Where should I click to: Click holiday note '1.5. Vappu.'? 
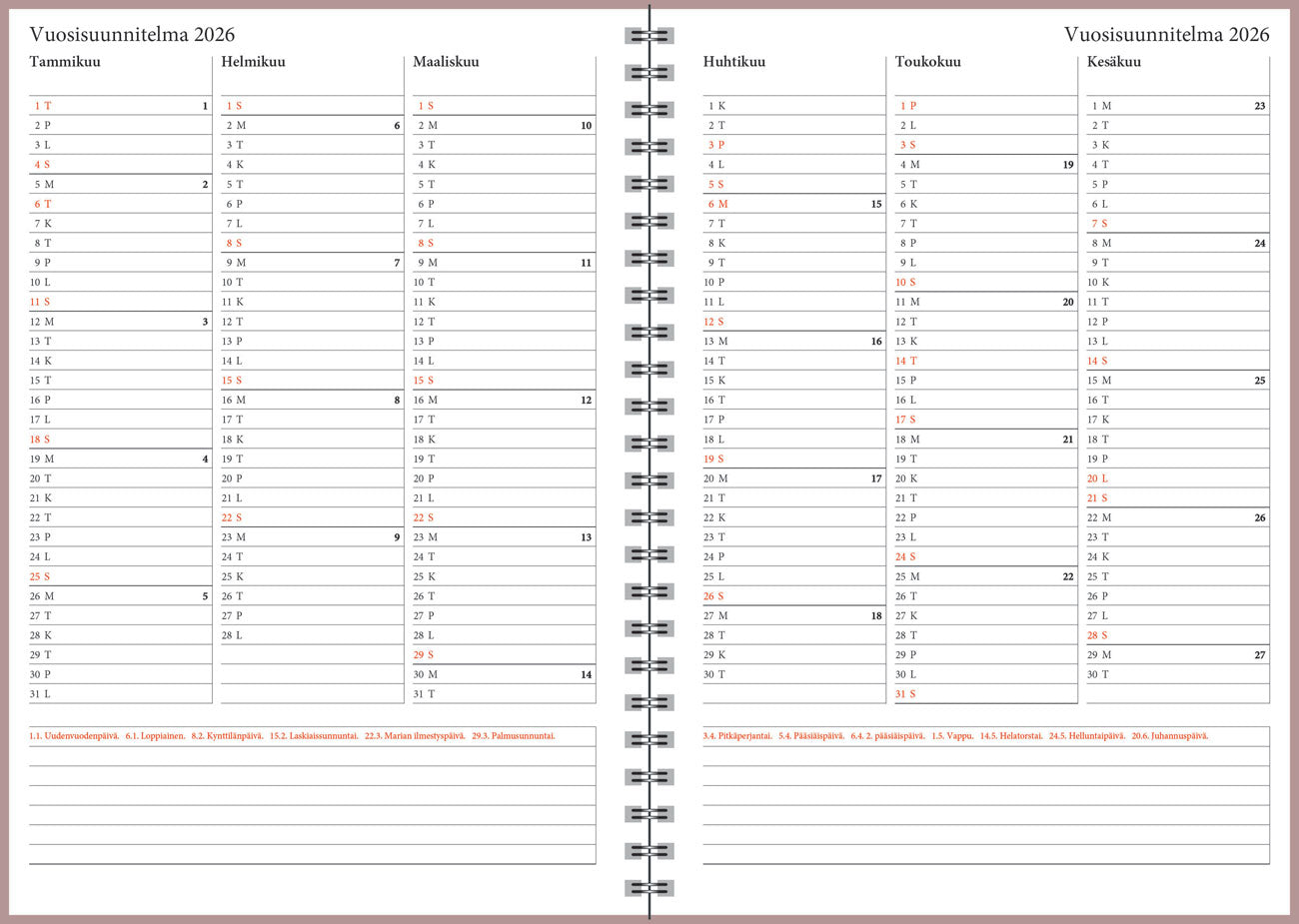point(952,736)
